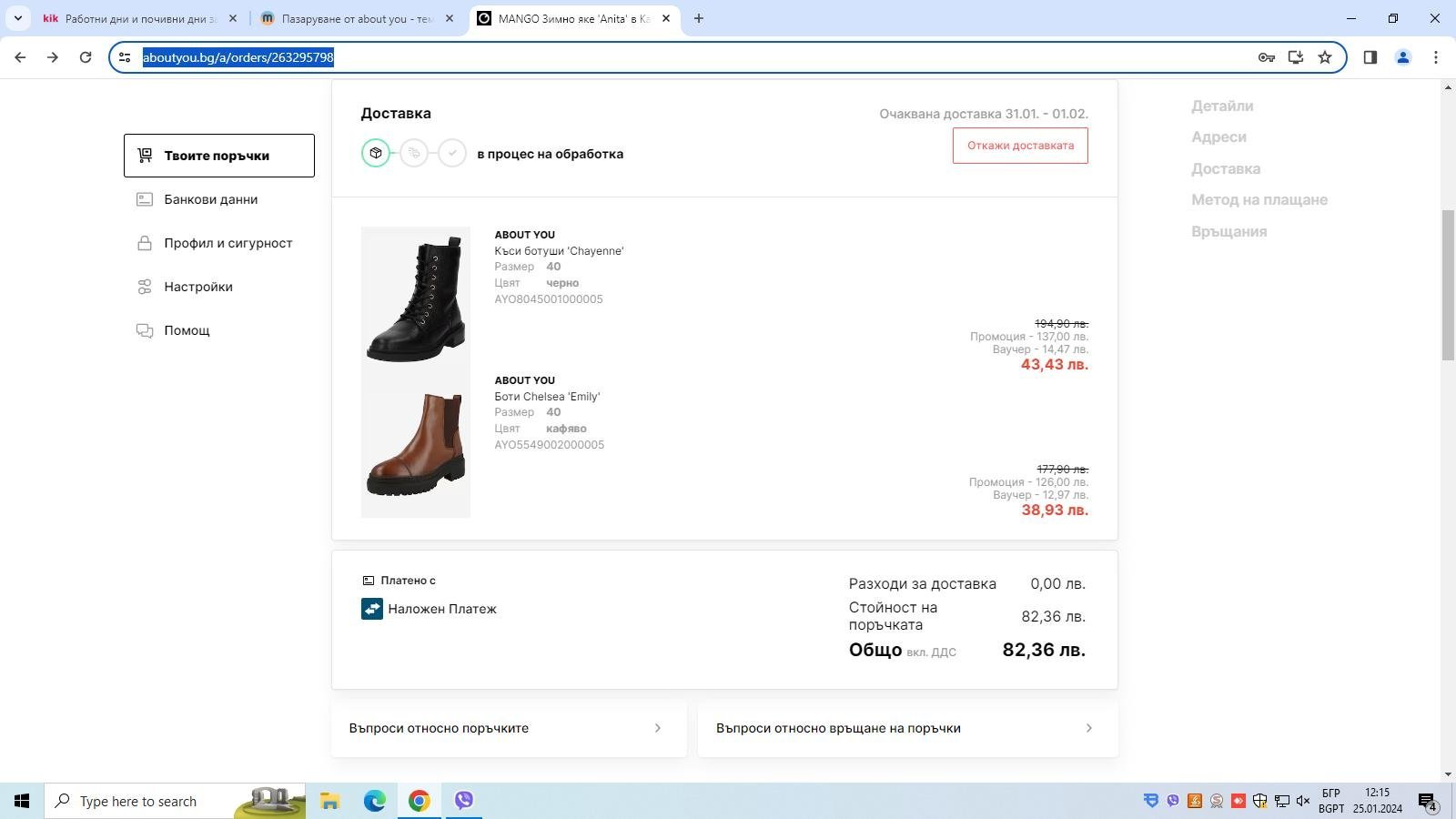Click the shipping step icon in delivery progress
This screenshot has height=819, width=1456.
click(x=414, y=153)
